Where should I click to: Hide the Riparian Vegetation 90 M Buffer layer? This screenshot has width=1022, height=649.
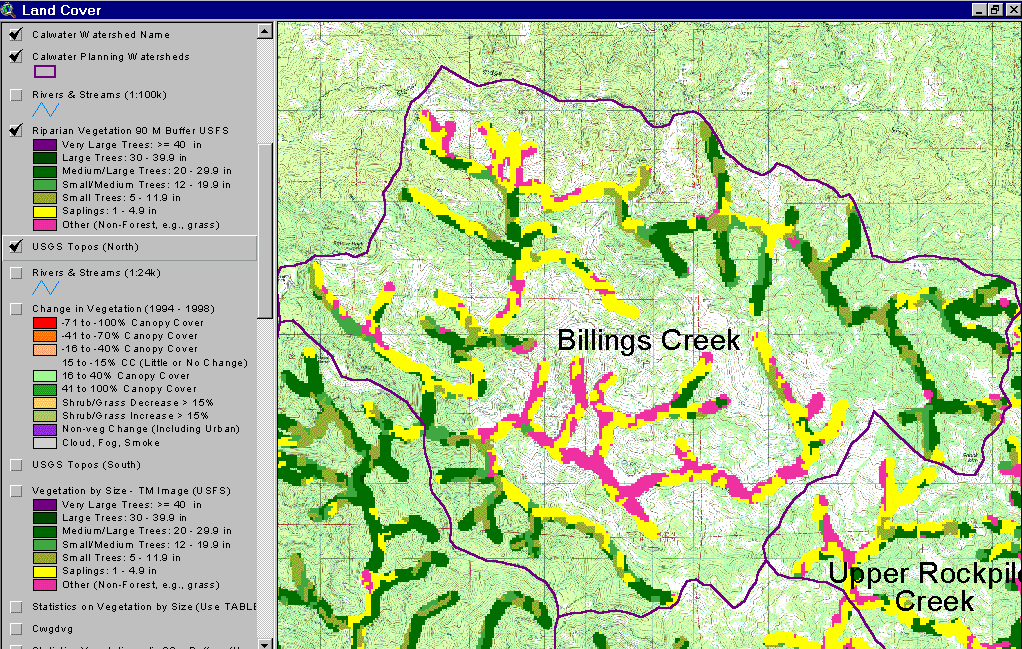click(16, 130)
